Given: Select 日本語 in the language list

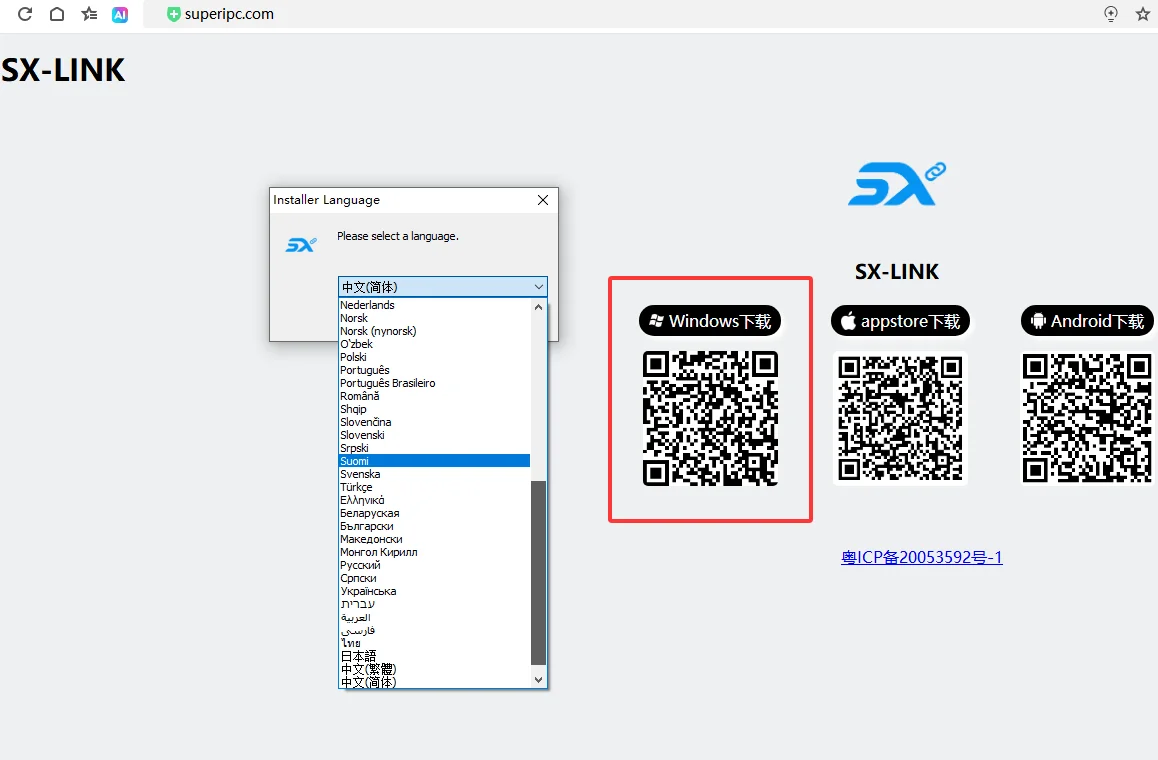Looking at the screenshot, I should point(434,656).
